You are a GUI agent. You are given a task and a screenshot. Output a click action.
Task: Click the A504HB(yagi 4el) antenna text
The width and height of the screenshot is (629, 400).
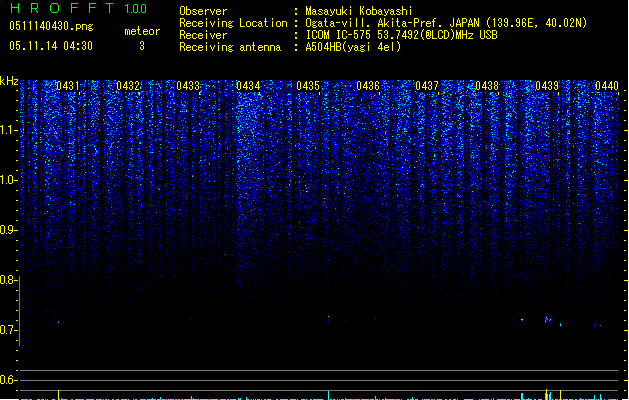pos(353,47)
